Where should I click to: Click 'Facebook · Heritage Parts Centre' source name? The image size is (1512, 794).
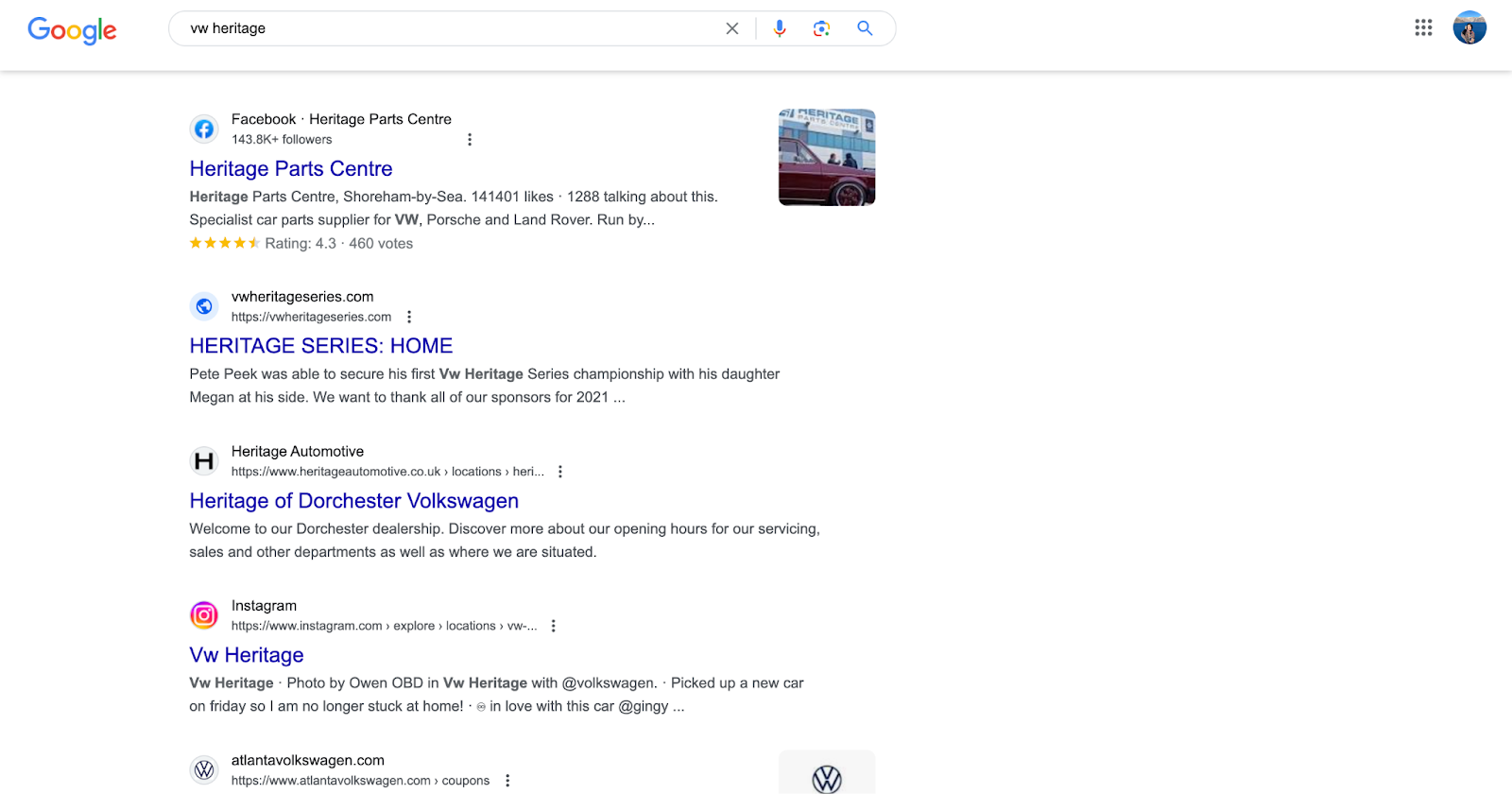341,119
